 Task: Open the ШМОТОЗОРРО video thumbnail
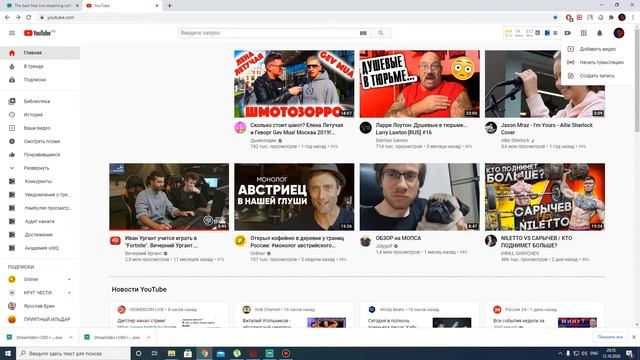(x=294, y=84)
